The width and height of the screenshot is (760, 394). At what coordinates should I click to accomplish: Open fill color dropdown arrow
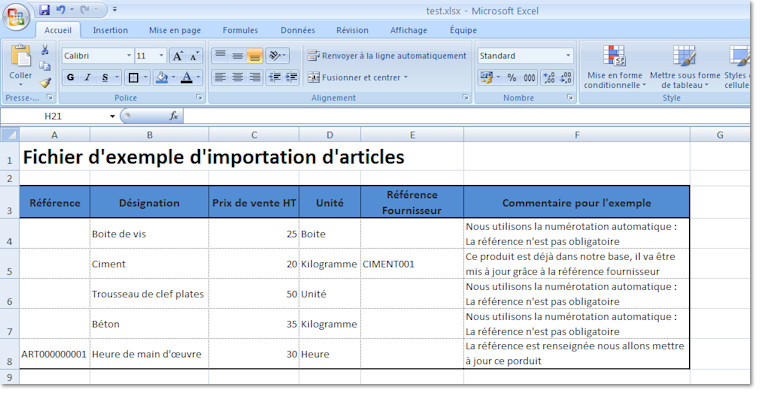[x=173, y=78]
